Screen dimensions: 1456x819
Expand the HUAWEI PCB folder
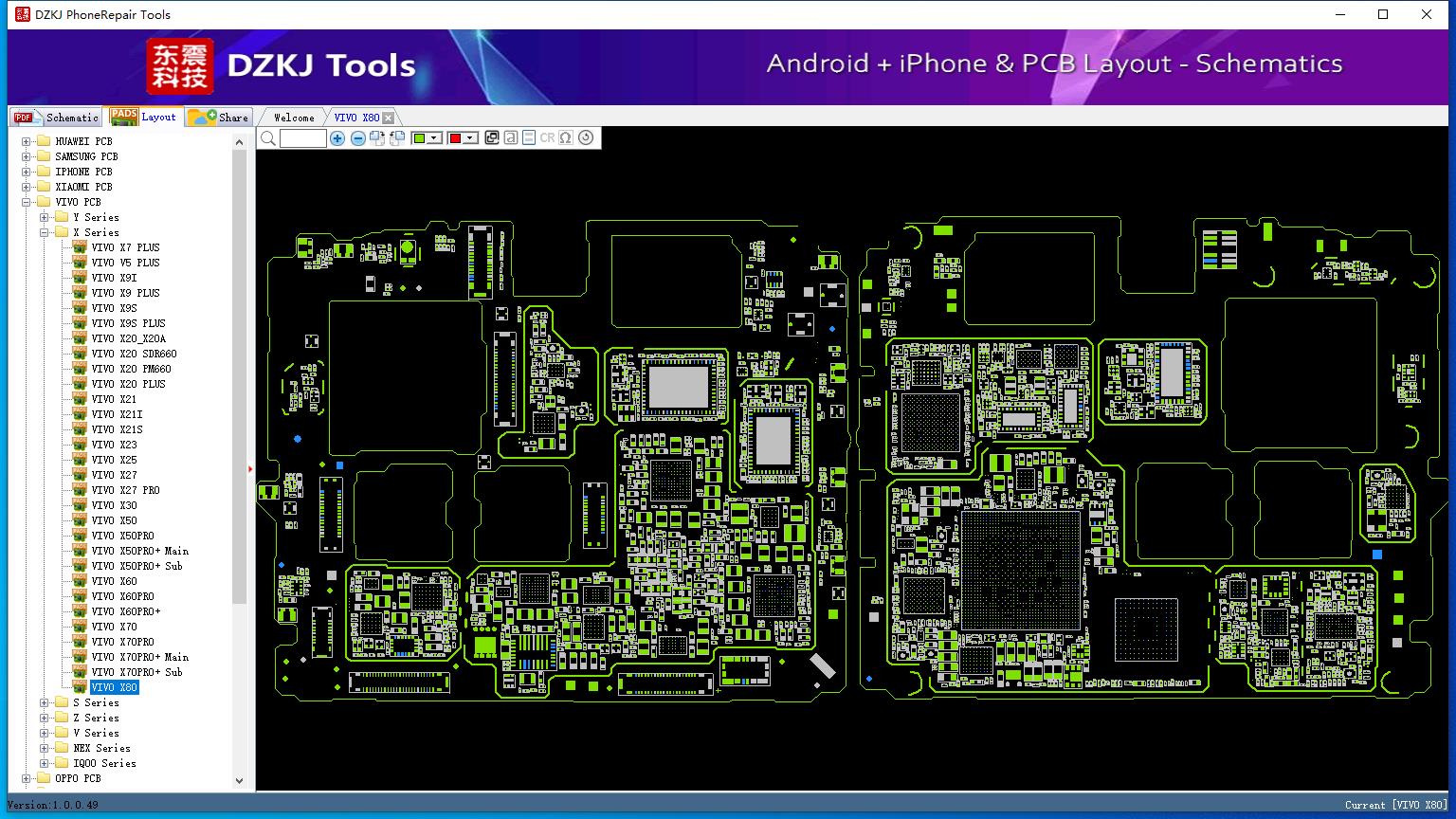[27, 141]
